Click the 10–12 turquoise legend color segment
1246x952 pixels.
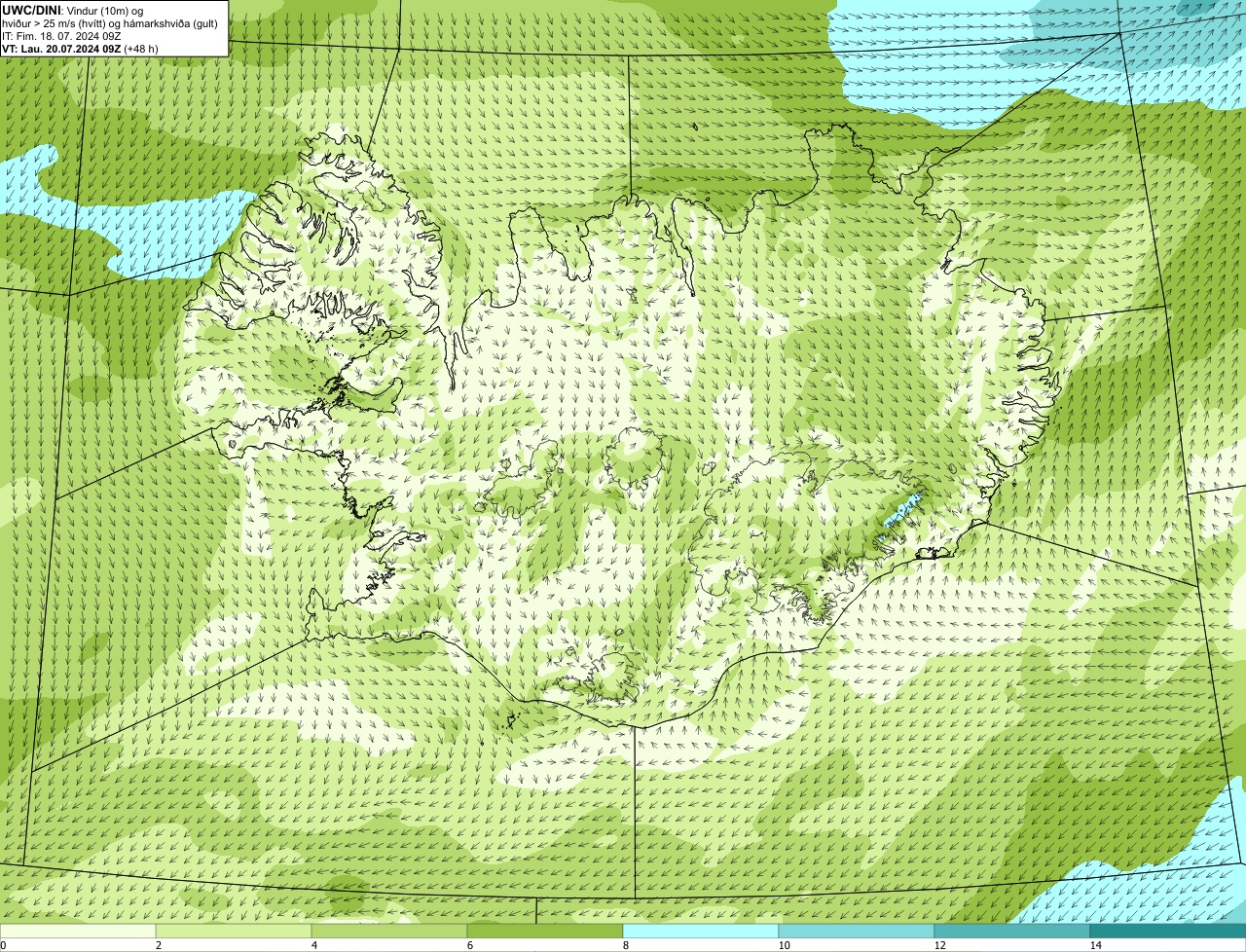click(857, 932)
